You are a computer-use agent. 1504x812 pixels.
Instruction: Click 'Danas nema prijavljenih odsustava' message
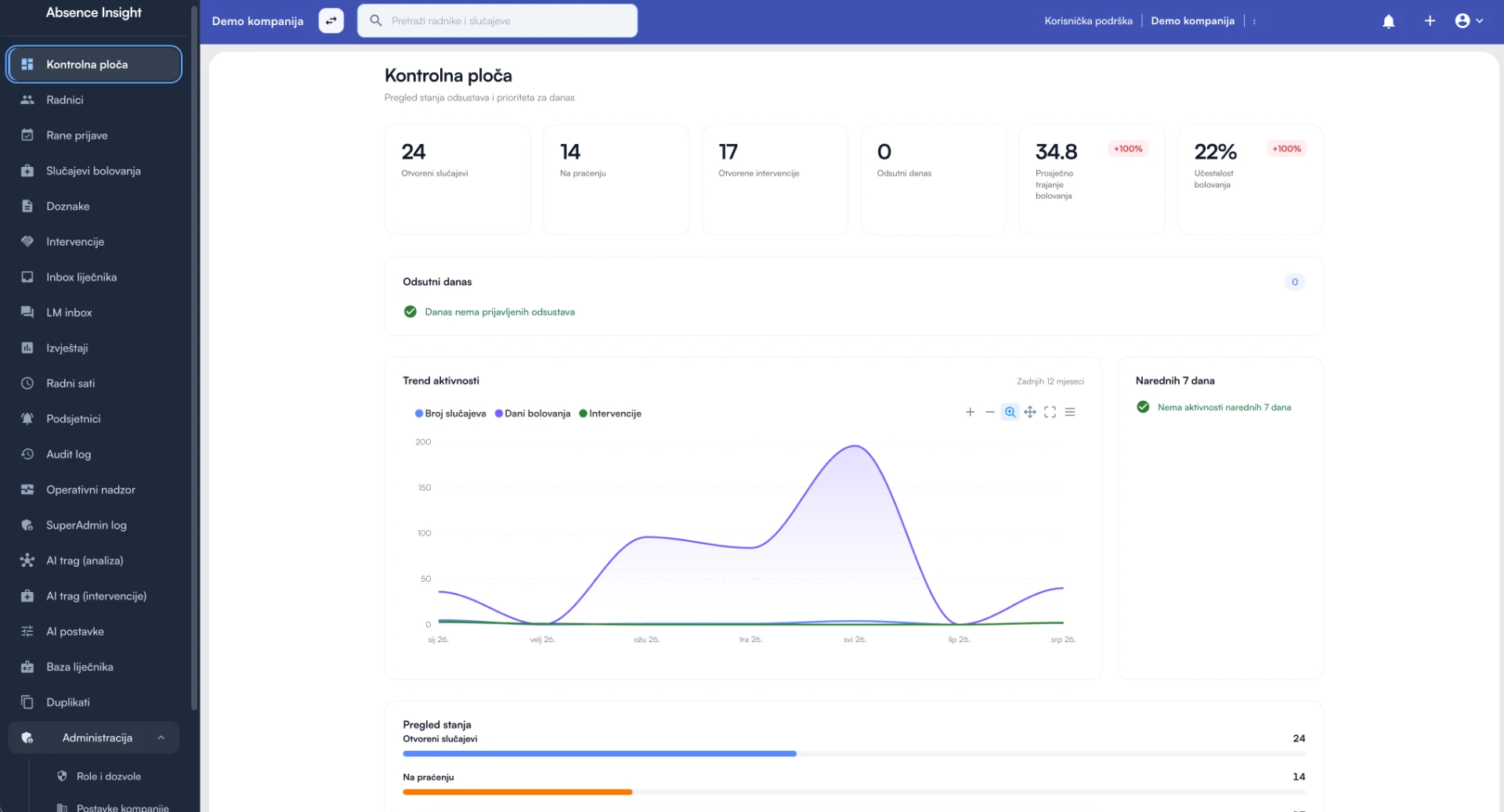tap(499, 312)
